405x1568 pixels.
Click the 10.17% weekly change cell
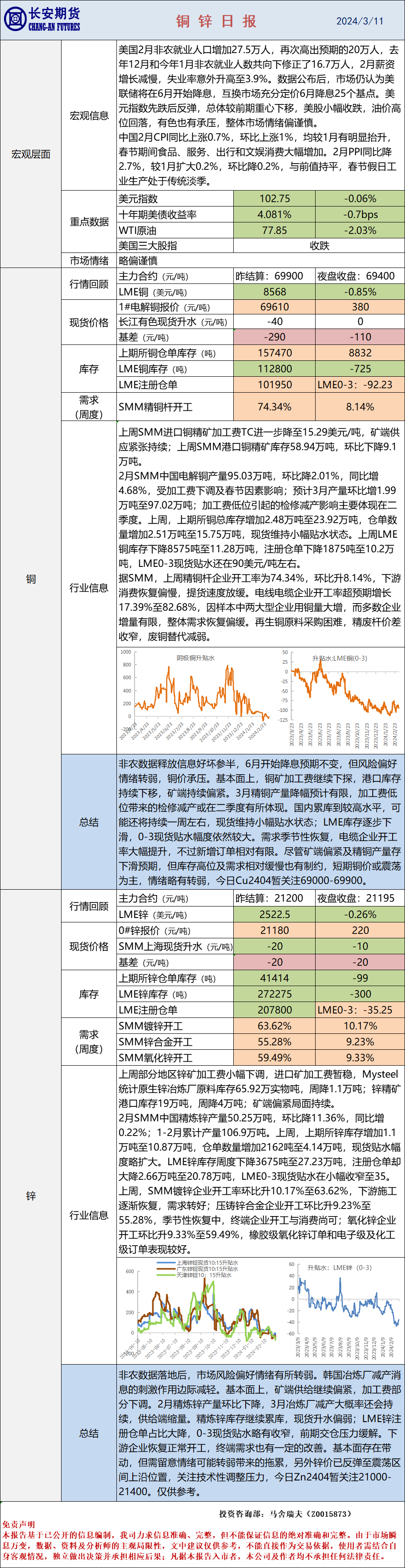point(360,1026)
